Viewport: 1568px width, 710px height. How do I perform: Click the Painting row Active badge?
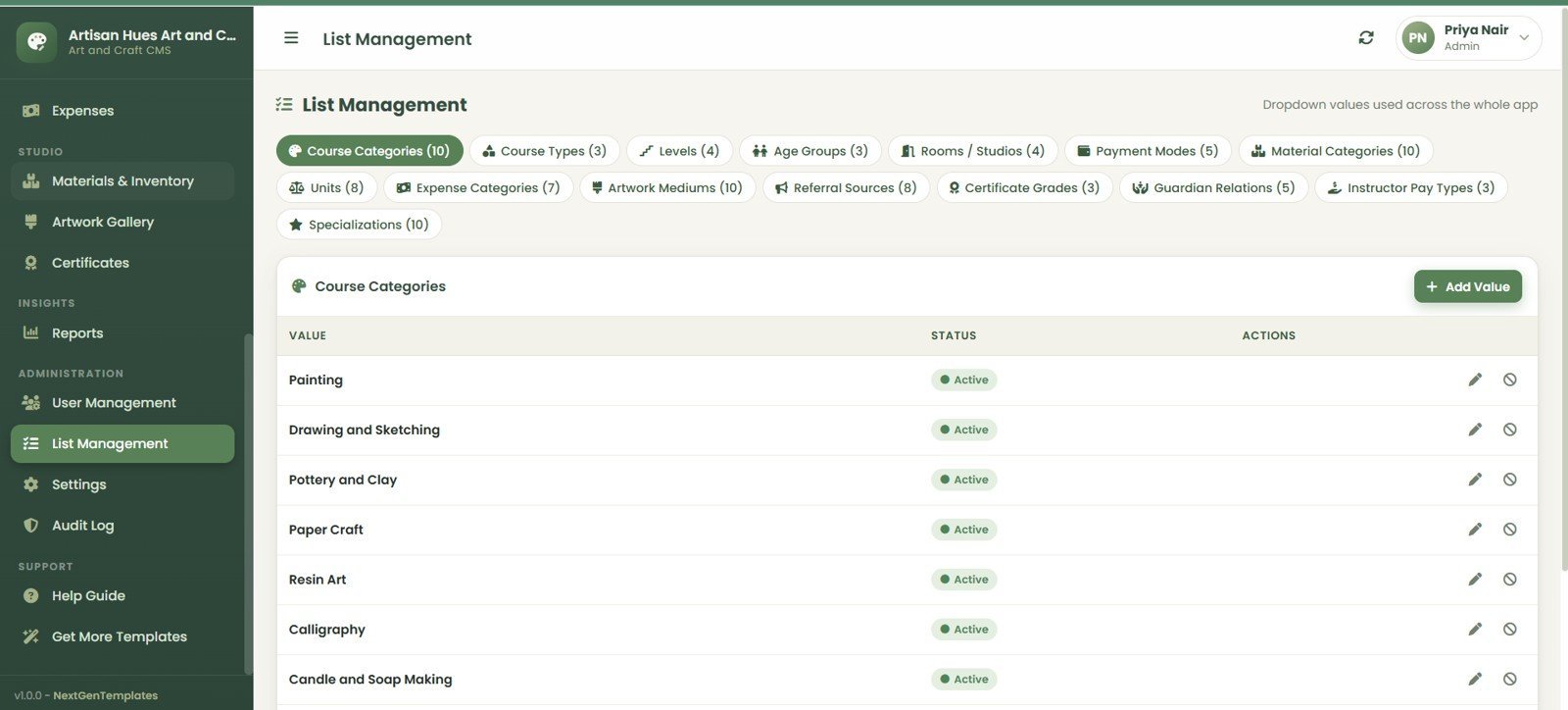point(963,380)
